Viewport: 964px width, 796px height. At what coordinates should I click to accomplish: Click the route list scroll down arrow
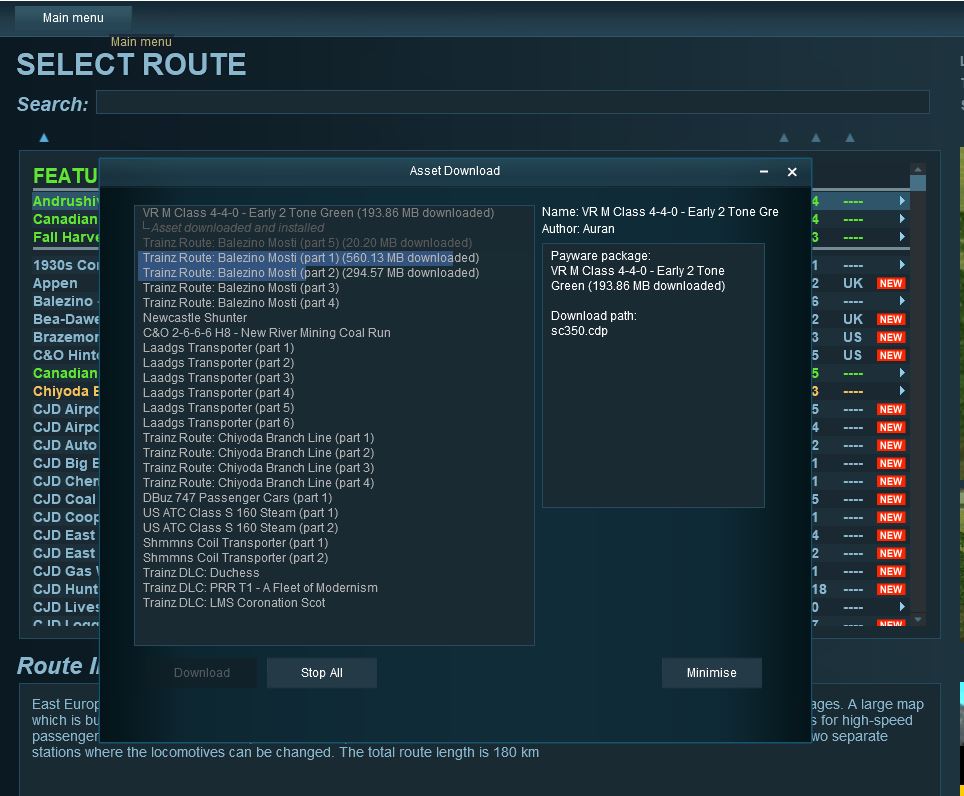pyautogui.click(x=917, y=620)
